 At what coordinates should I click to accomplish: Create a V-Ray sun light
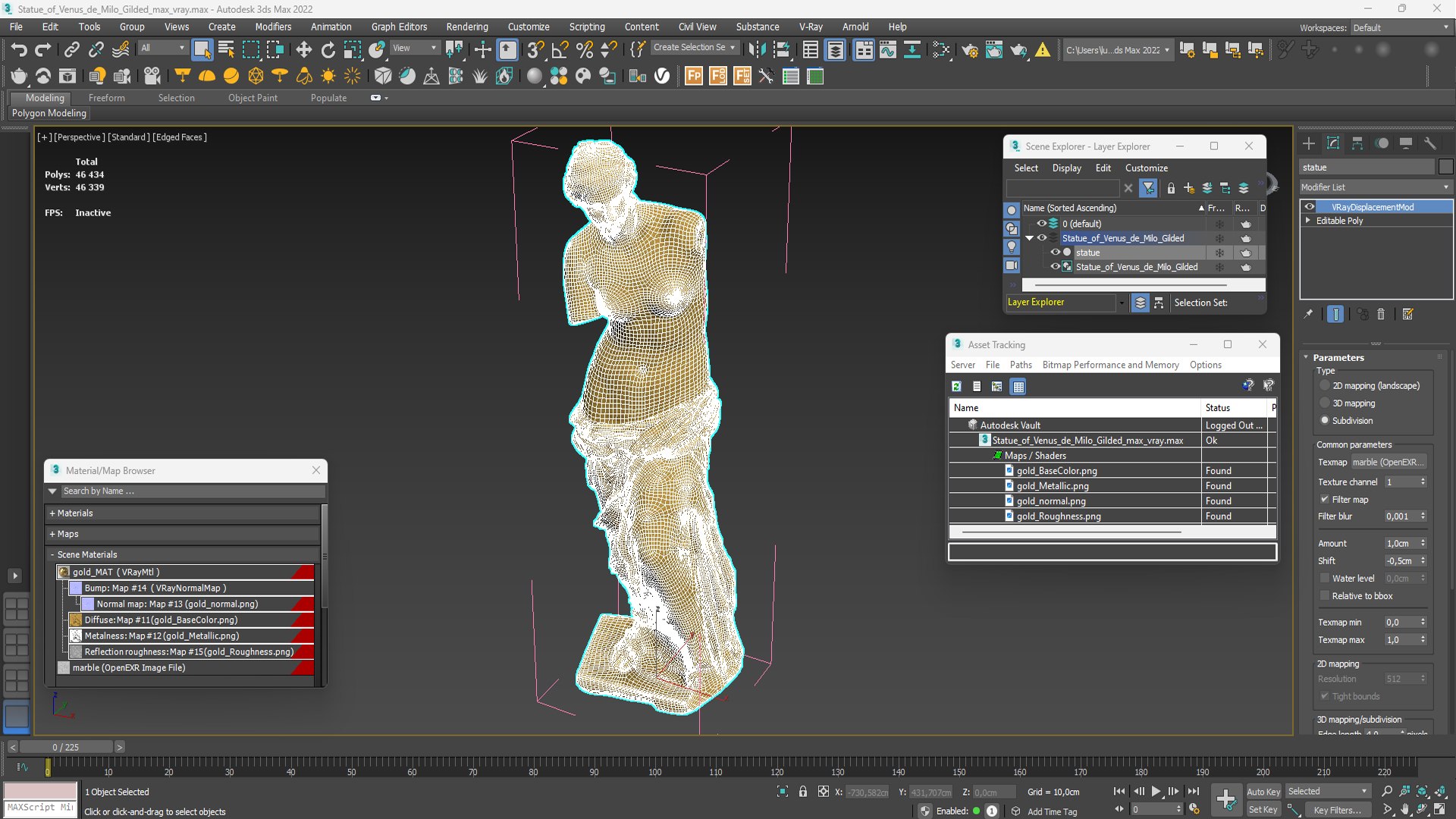(328, 76)
